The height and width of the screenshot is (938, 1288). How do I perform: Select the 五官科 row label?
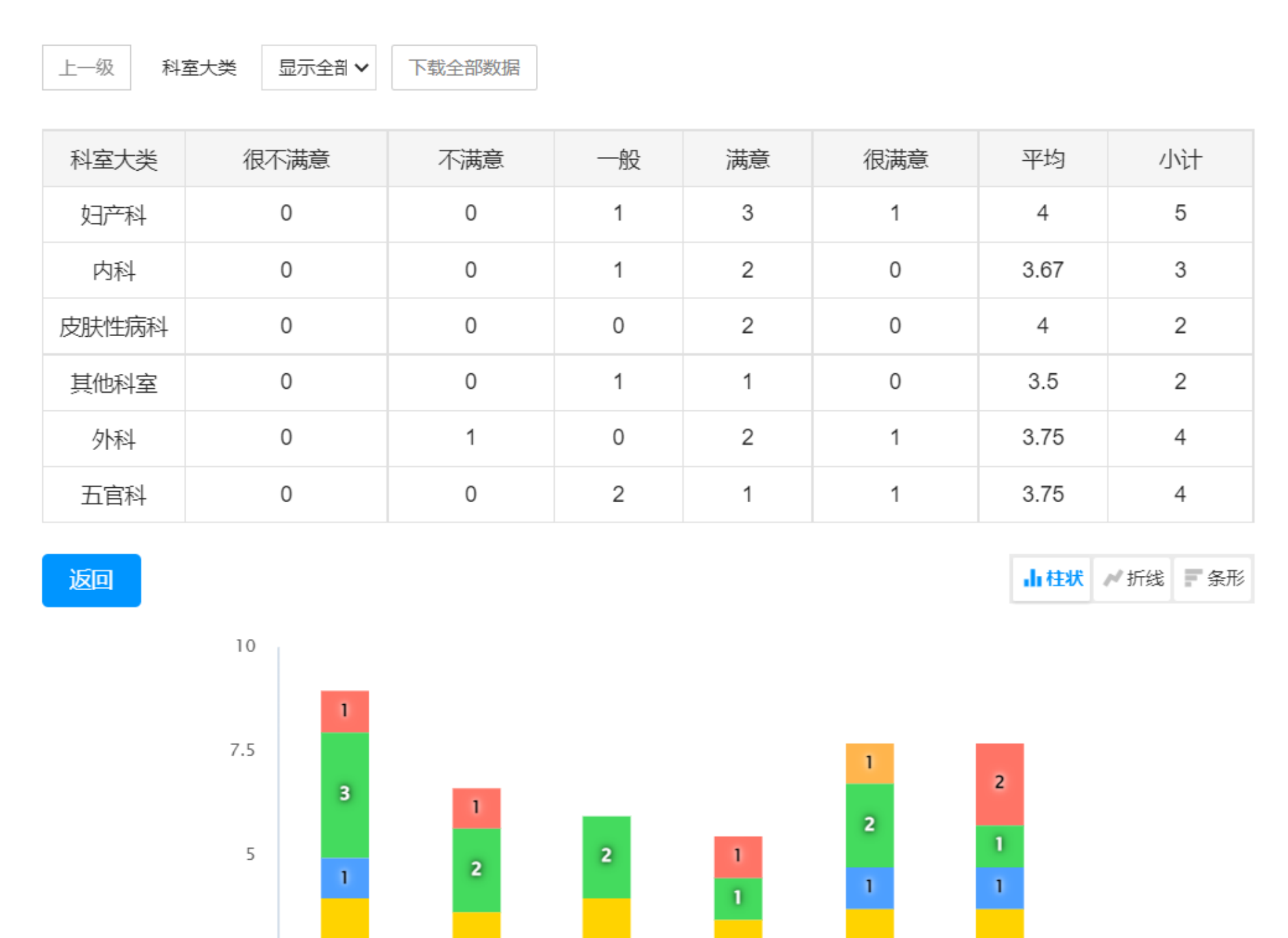tap(114, 494)
